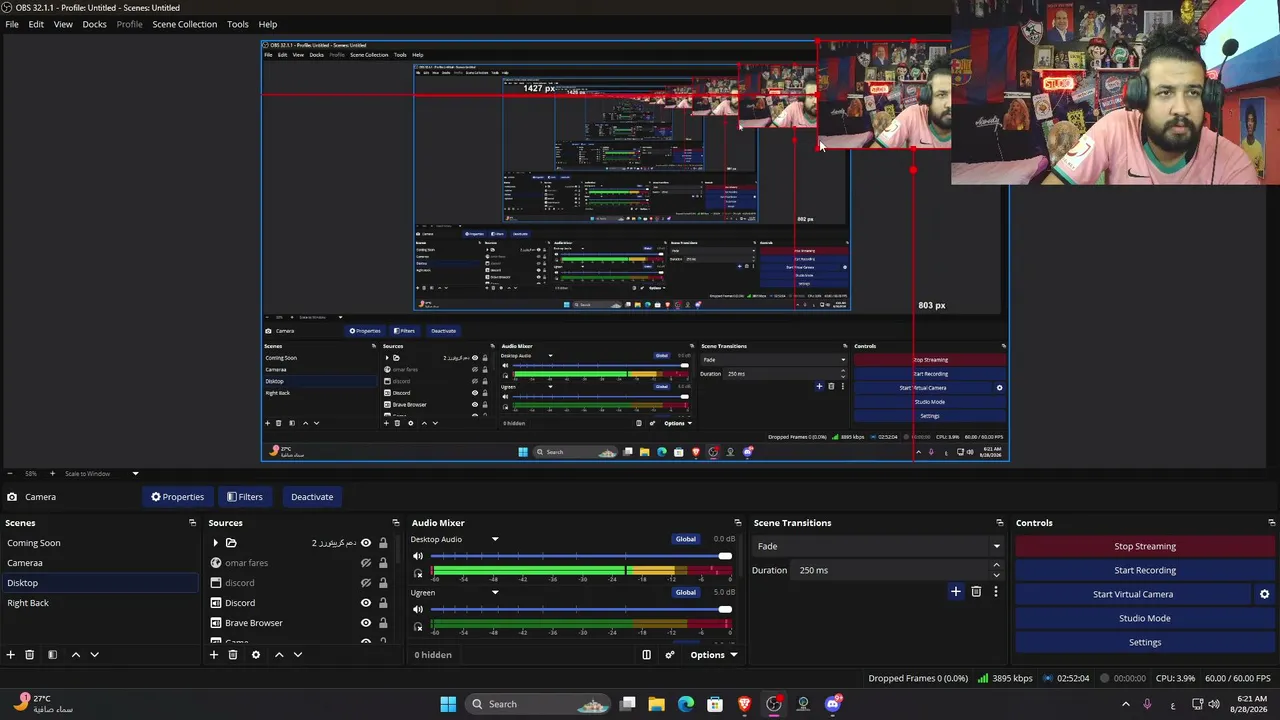Show hidden system tray icons chevron
The image size is (1280, 720).
coord(1125,704)
